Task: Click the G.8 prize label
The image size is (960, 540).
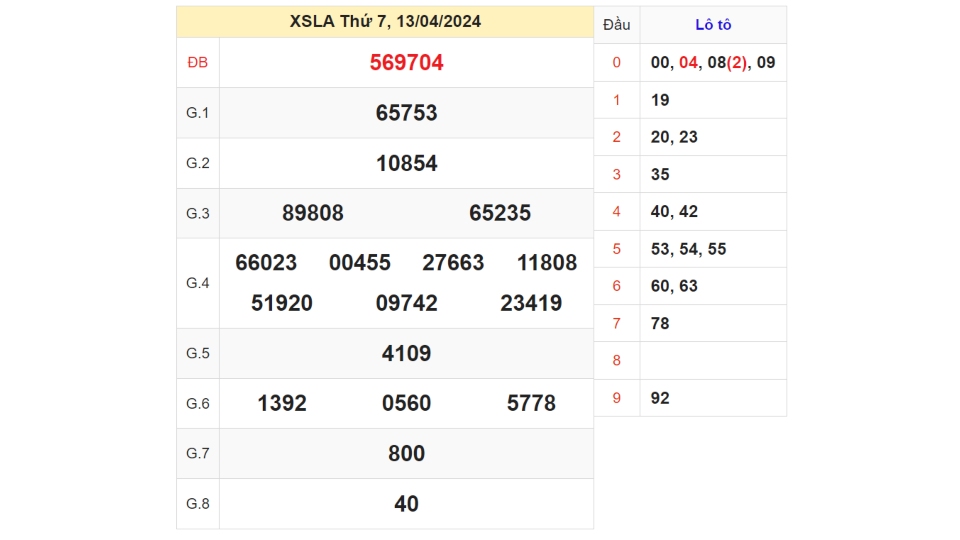Action: [x=198, y=504]
